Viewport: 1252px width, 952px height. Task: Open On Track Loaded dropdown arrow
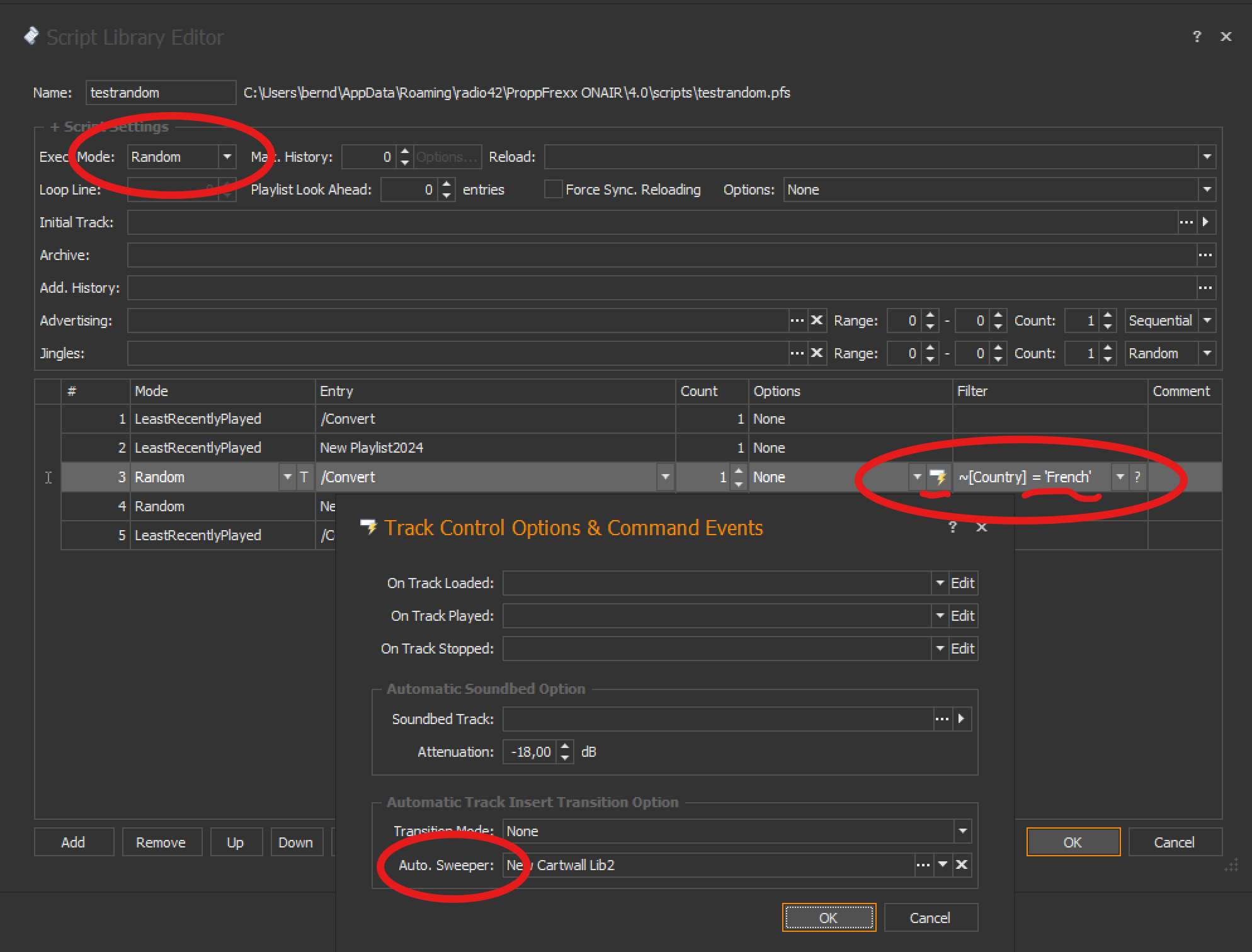click(940, 583)
